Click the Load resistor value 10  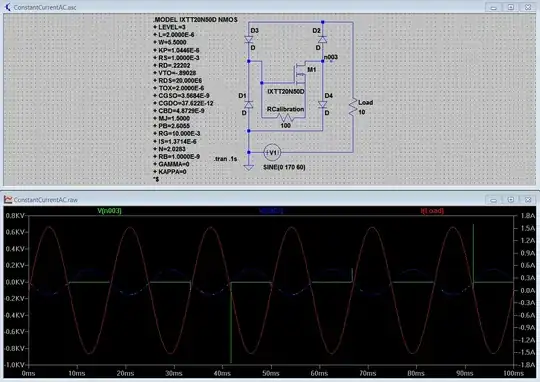pos(362,112)
